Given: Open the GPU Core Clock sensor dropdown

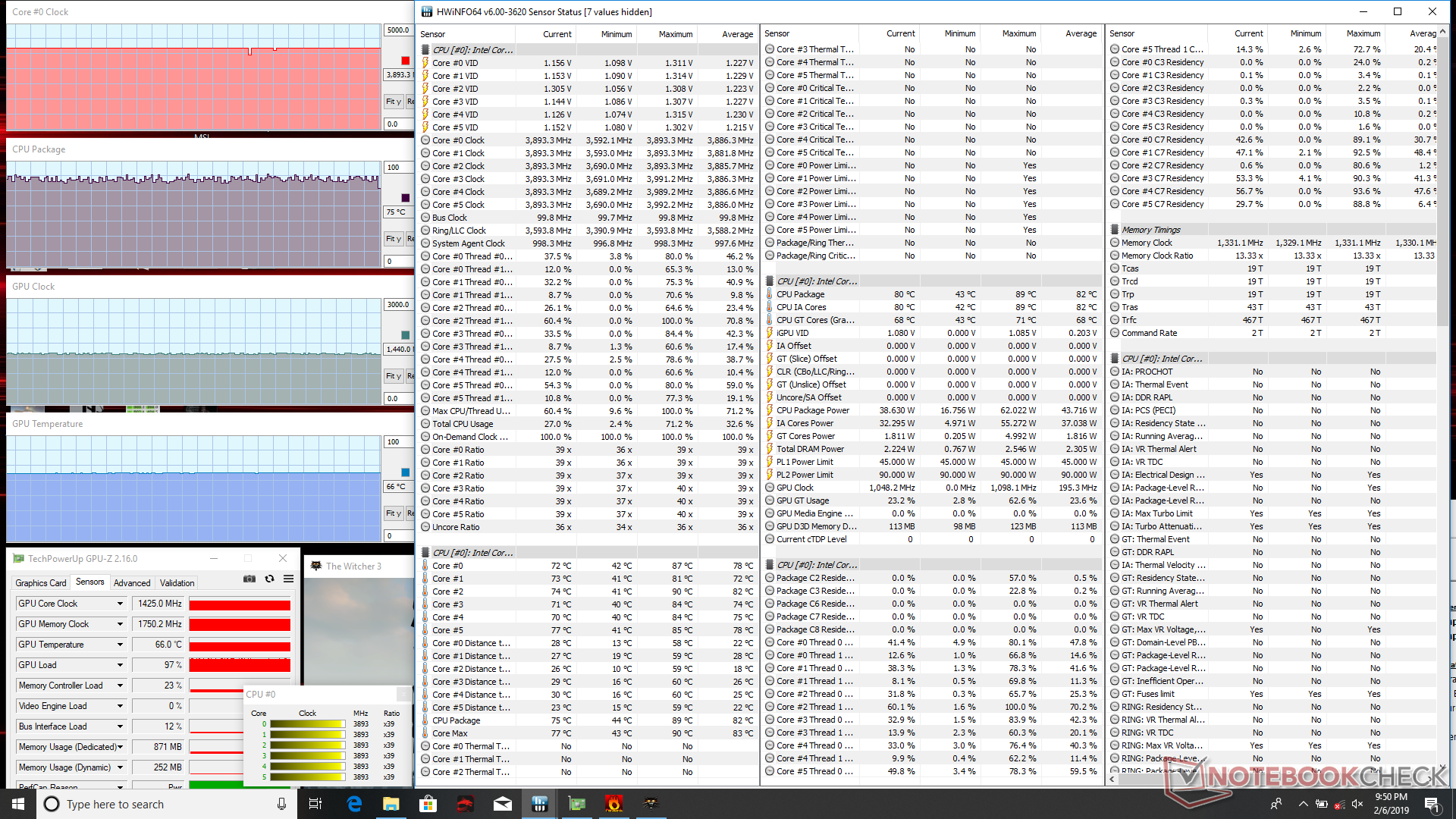Looking at the screenshot, I should [x=120, y=604].
